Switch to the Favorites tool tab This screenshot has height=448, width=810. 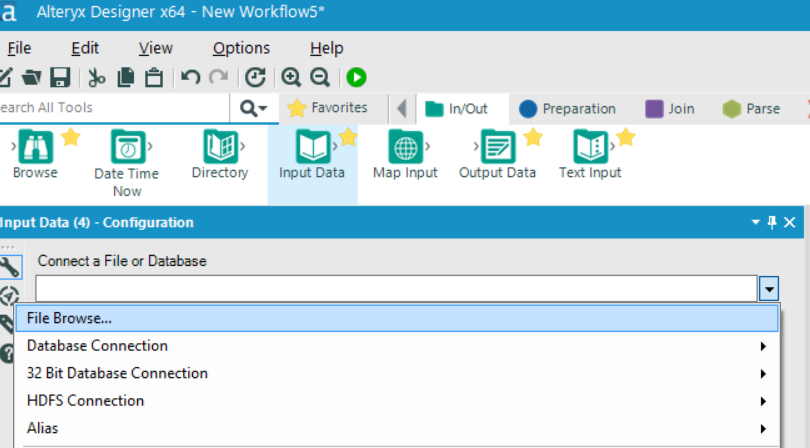pyautogui.click(x=327, y=108)
